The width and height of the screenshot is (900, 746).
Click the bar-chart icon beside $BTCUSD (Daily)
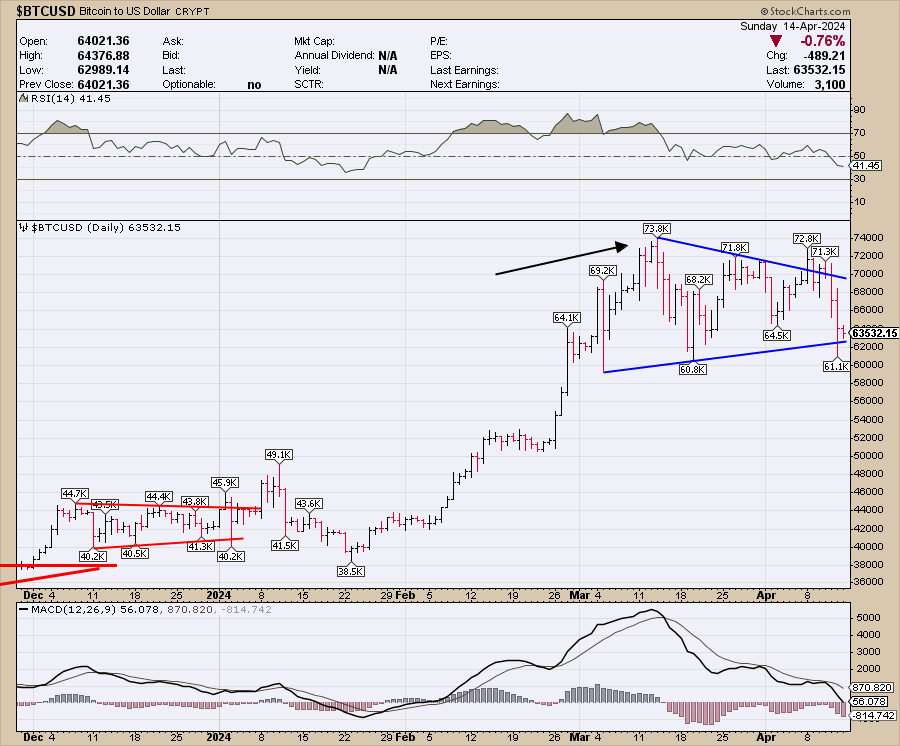(x=24, y=227)
